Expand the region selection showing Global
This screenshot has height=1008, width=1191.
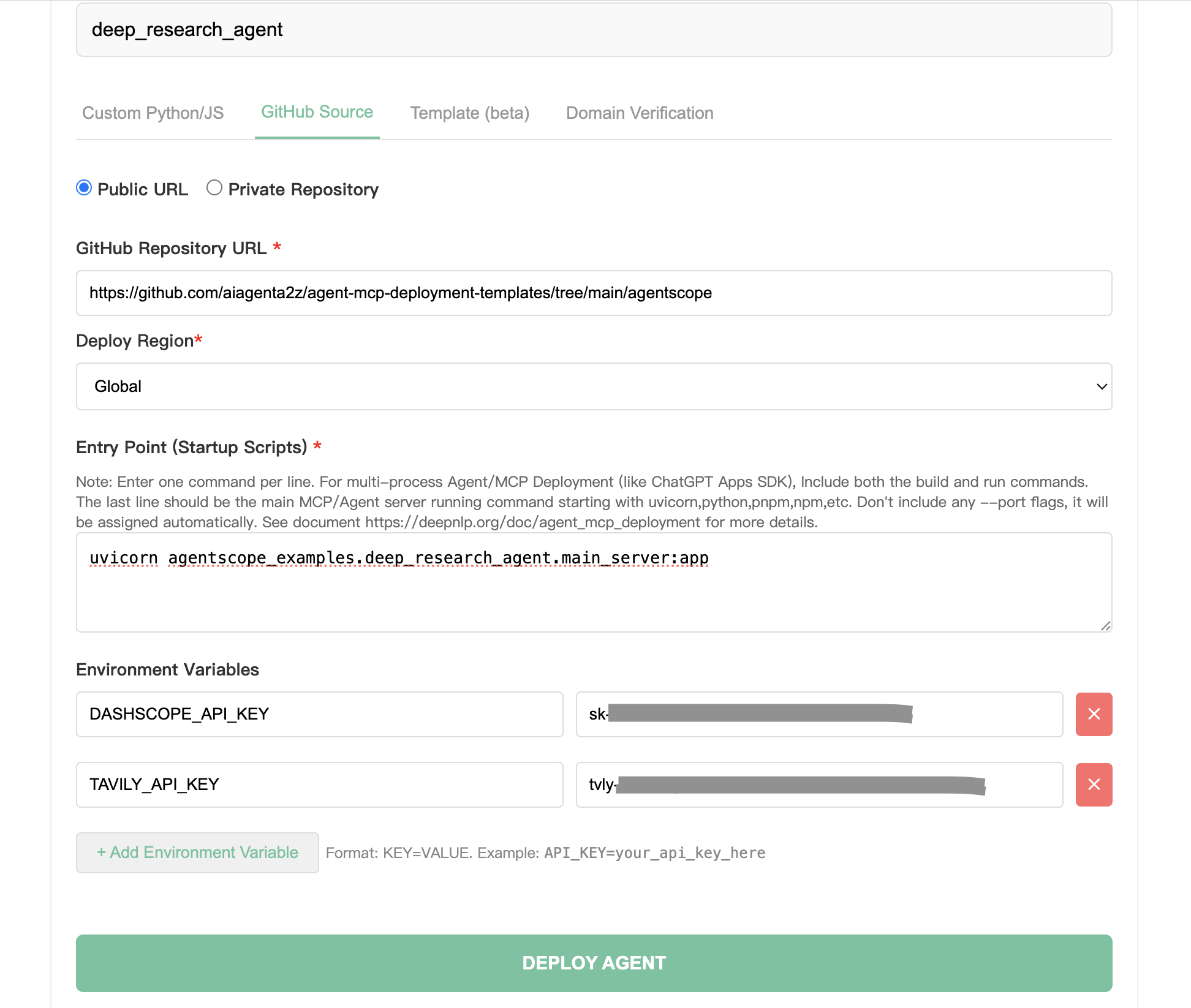593,386
